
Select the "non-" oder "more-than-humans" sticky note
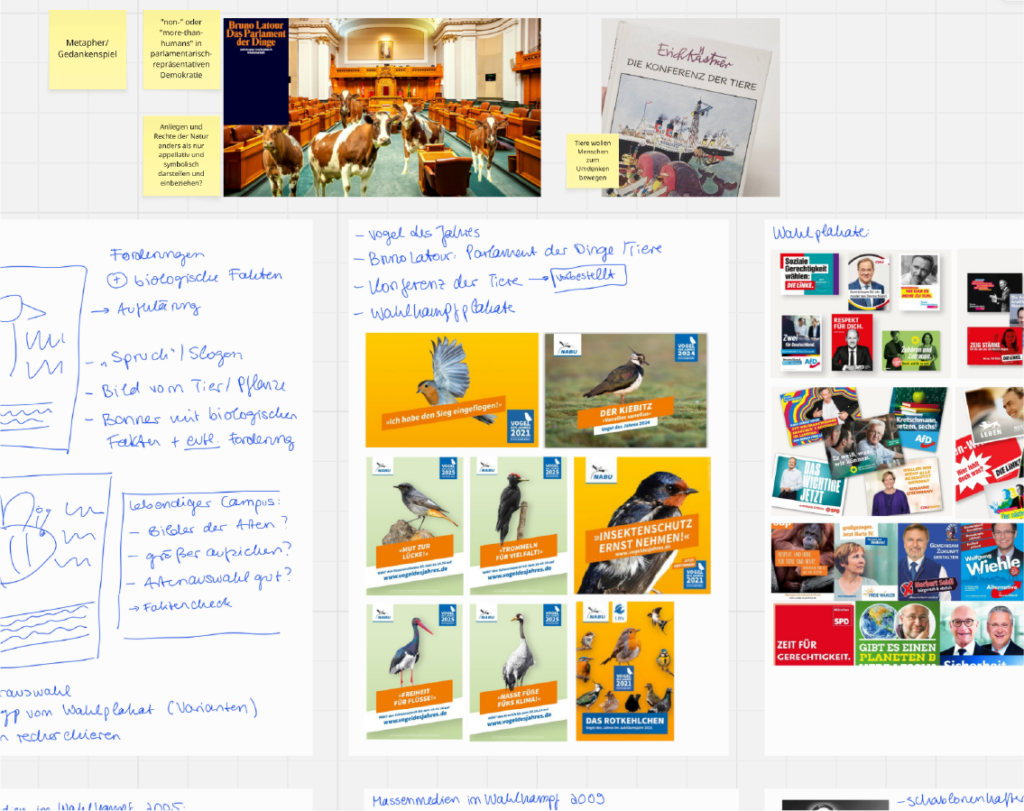pyautogui.click(x=181, y=48)
